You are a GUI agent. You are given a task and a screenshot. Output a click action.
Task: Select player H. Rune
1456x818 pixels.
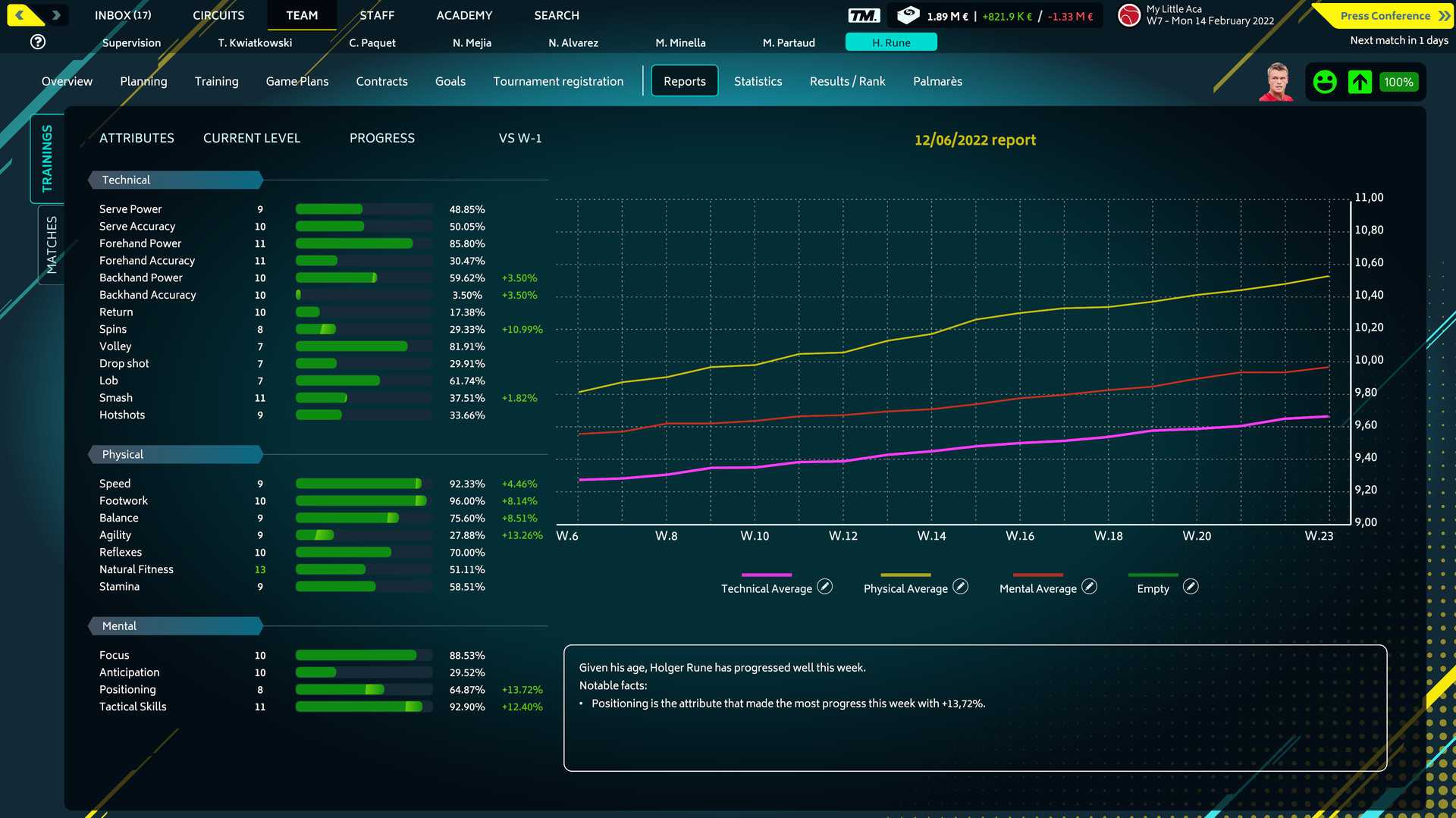point(891,42)
